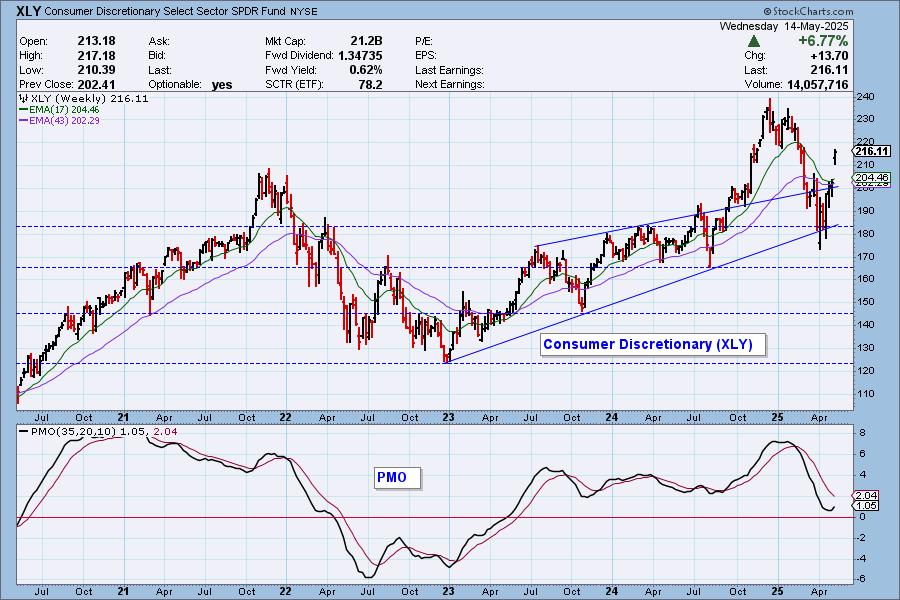Click the 110 label on the price axis

tap(866, 394)
